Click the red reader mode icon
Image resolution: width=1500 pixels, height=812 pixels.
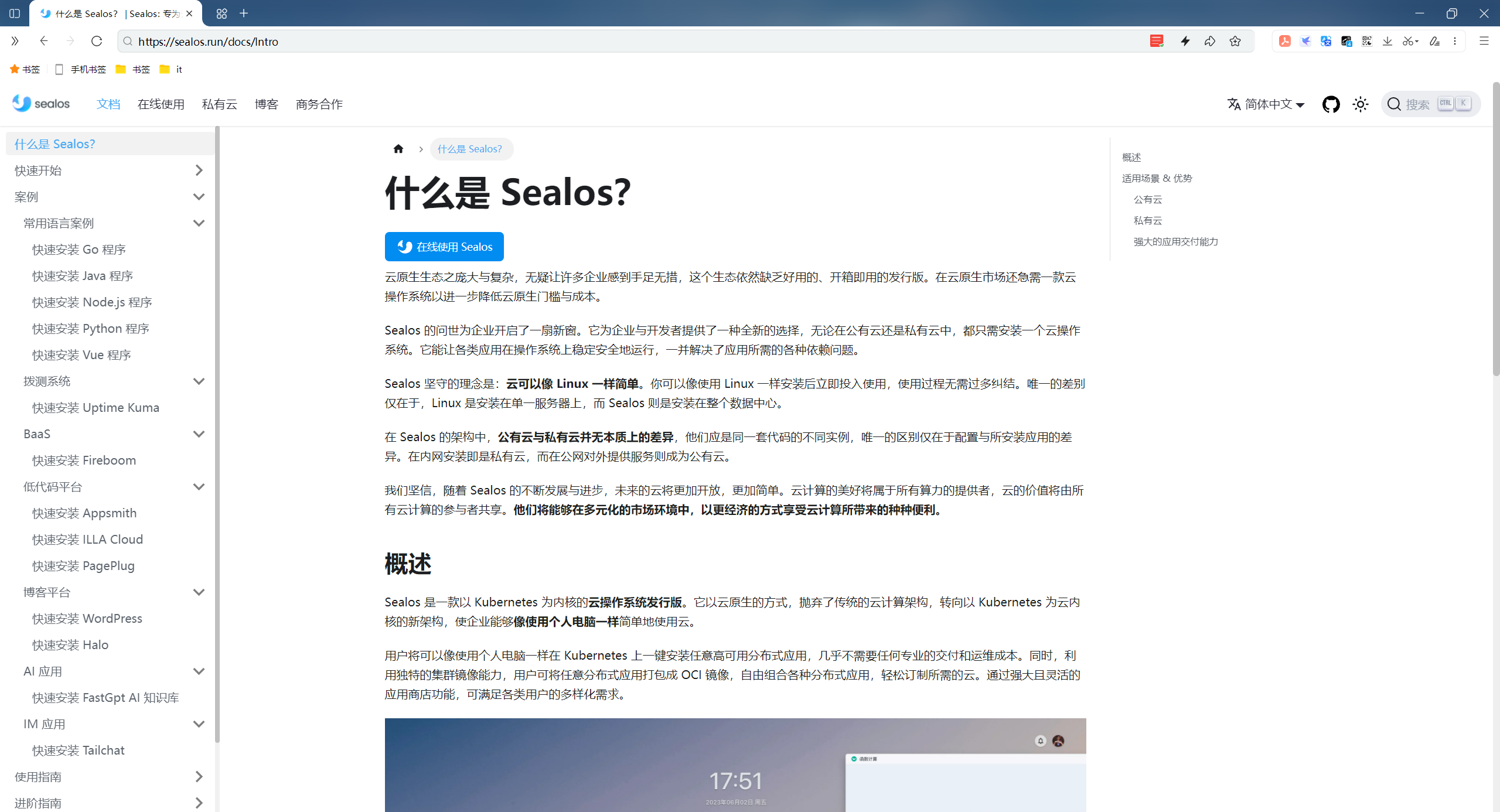pos(1157,41)
